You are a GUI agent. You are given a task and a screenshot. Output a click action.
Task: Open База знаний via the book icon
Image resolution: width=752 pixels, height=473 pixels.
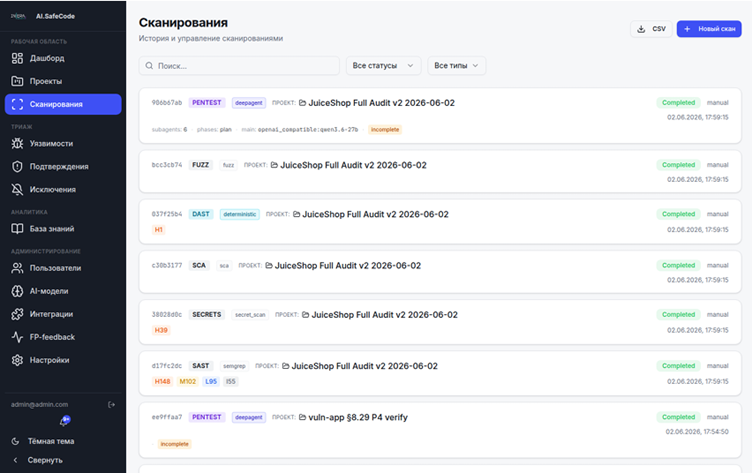[17, 229]
